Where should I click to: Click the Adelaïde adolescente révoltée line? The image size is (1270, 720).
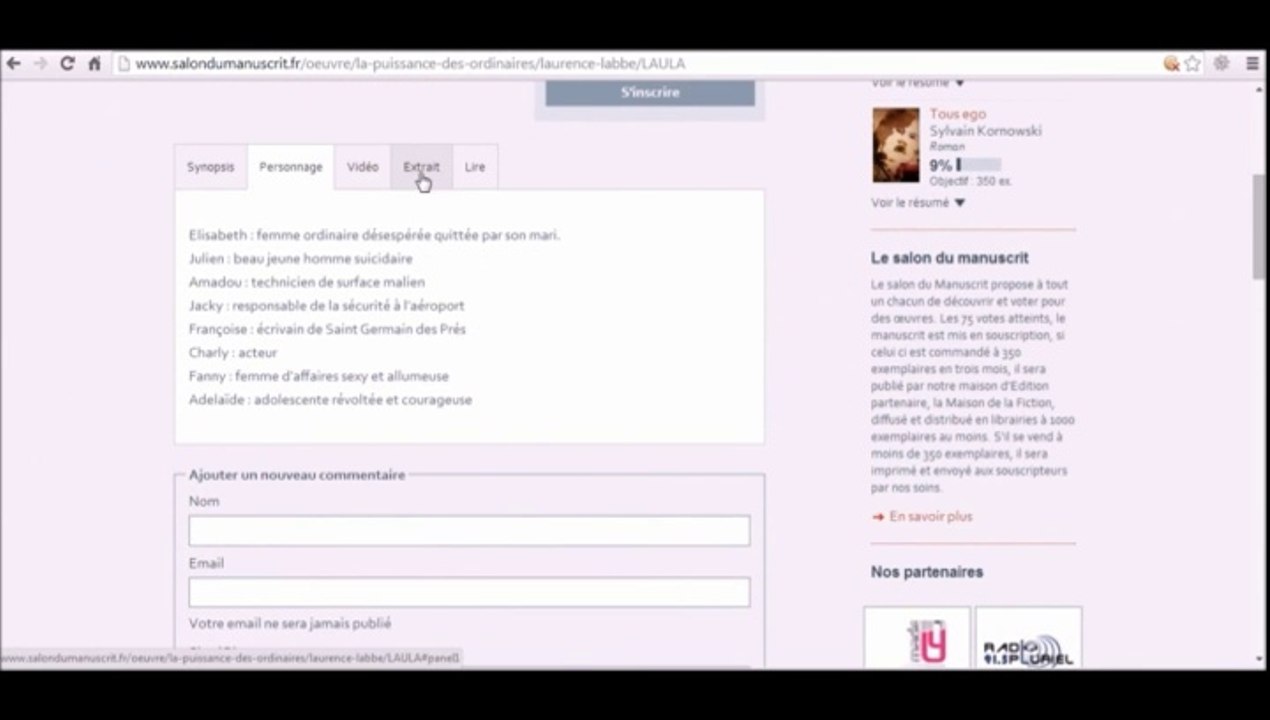coord(330,400)
